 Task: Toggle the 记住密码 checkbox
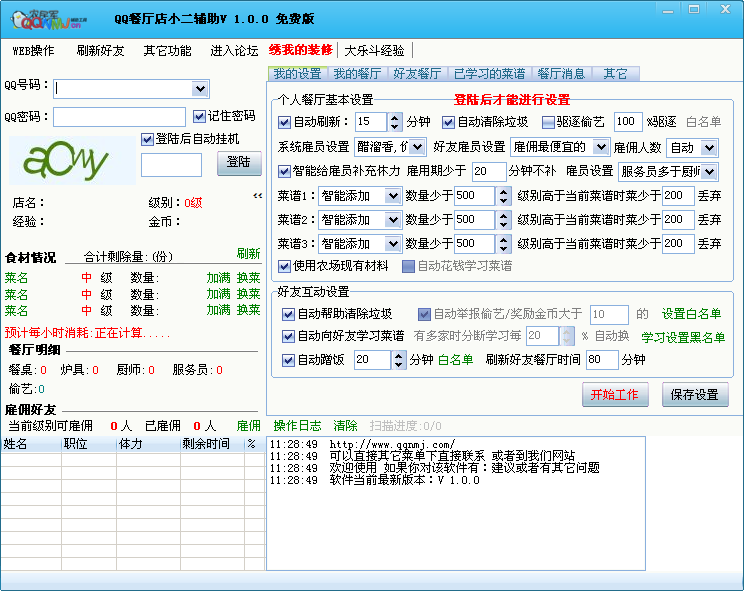200,116
